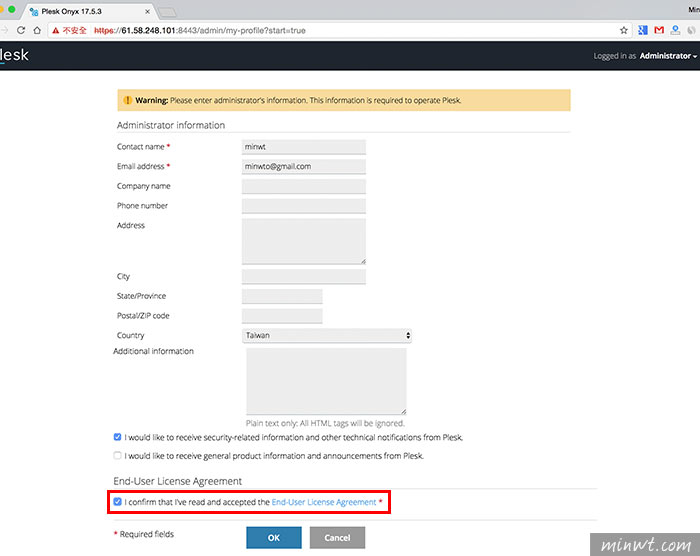700x556 pixels.
Task: Click the Plesk logo in the header
Action: coord(14,55)
